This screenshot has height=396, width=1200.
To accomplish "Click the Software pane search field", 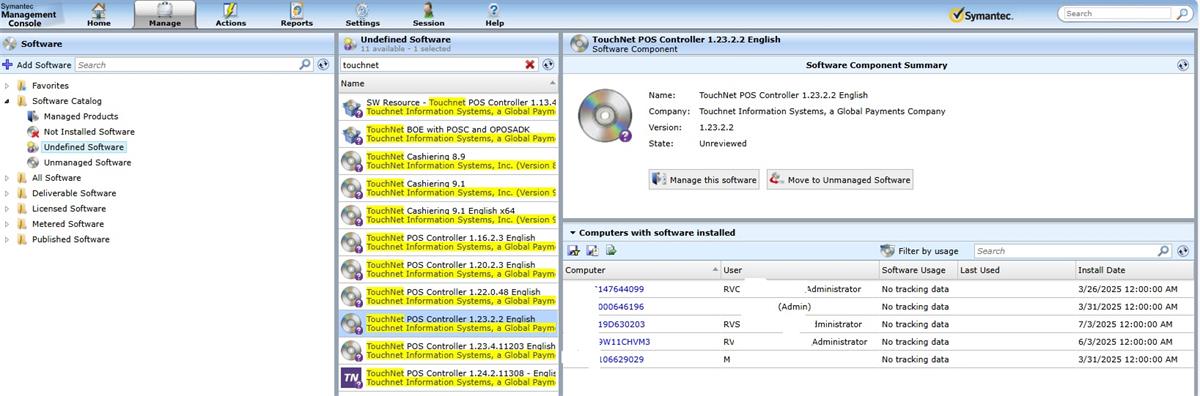I will click(187, 64).
